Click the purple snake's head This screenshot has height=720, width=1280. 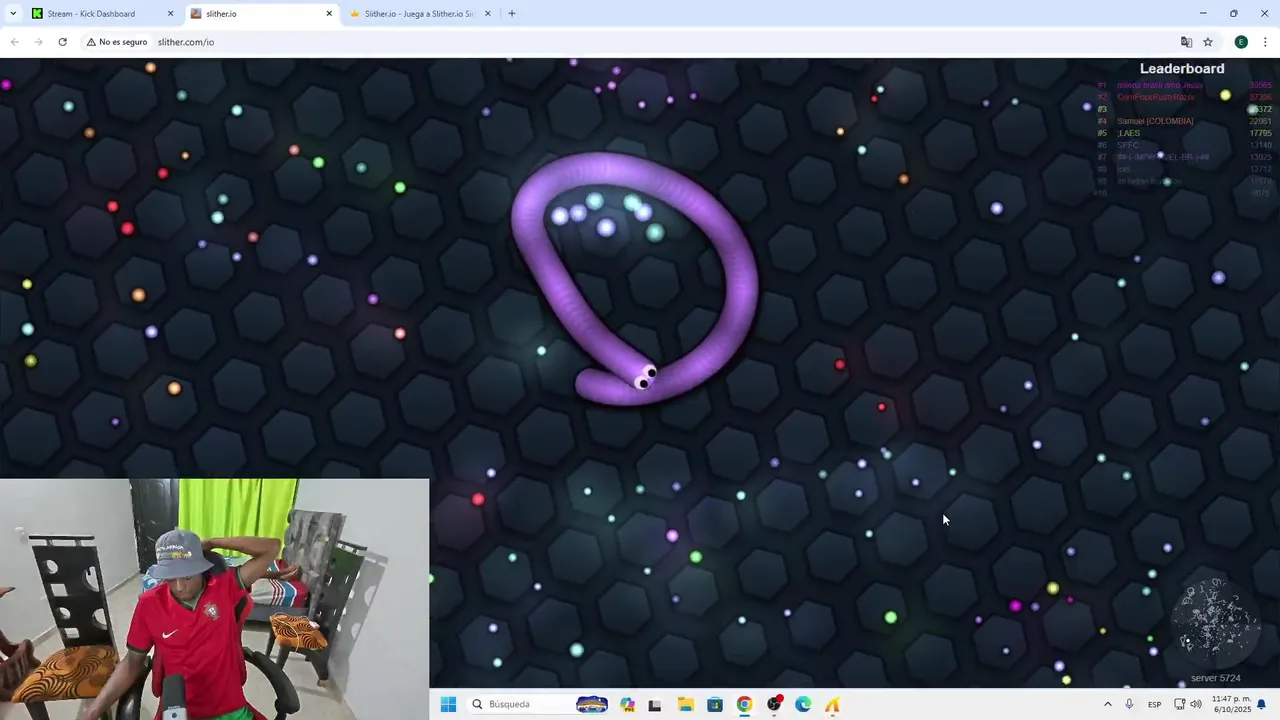(x=646, y=378)
